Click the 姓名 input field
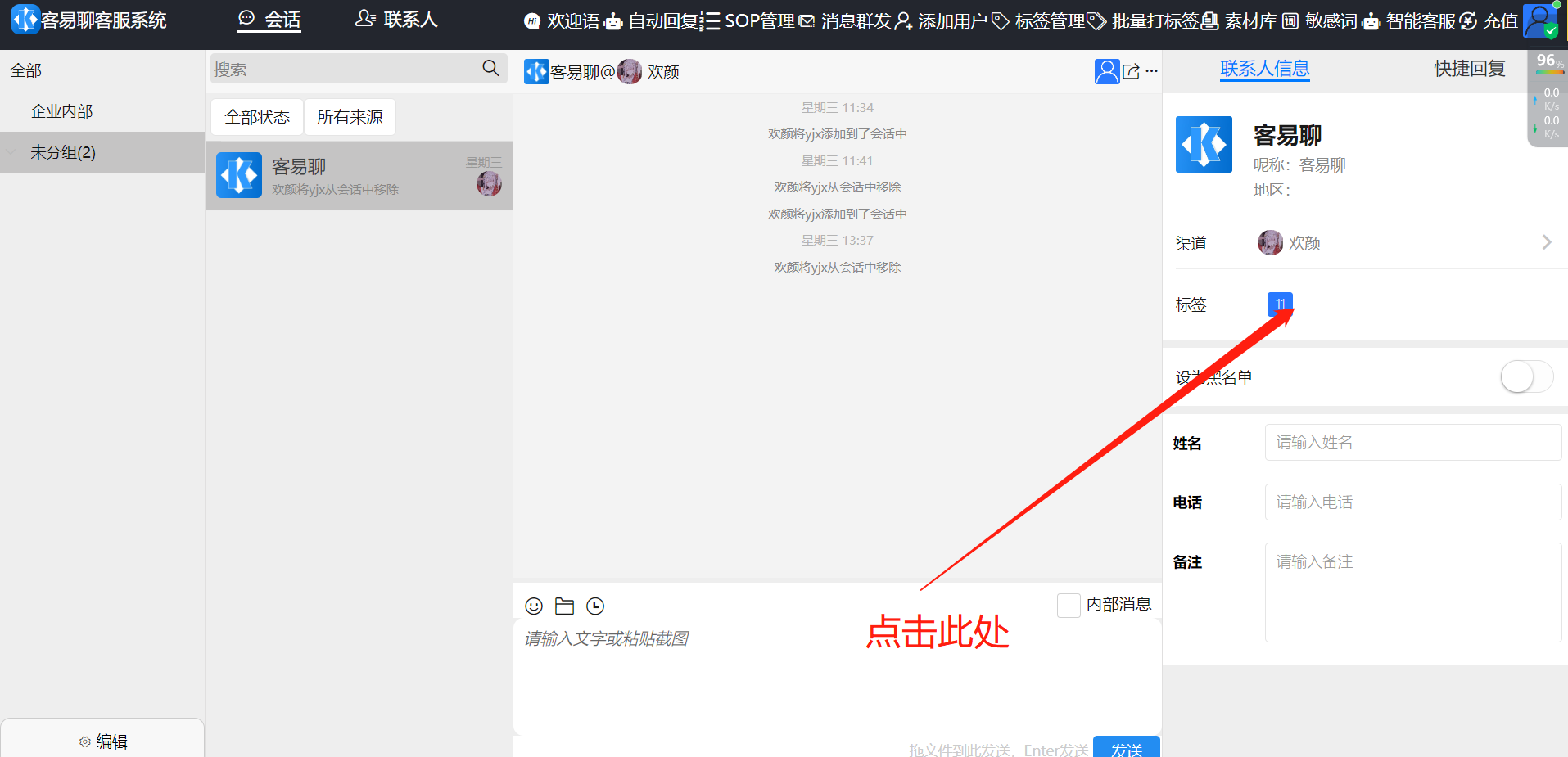This screenshot has width=1568, height=757. pos(1413,442)
